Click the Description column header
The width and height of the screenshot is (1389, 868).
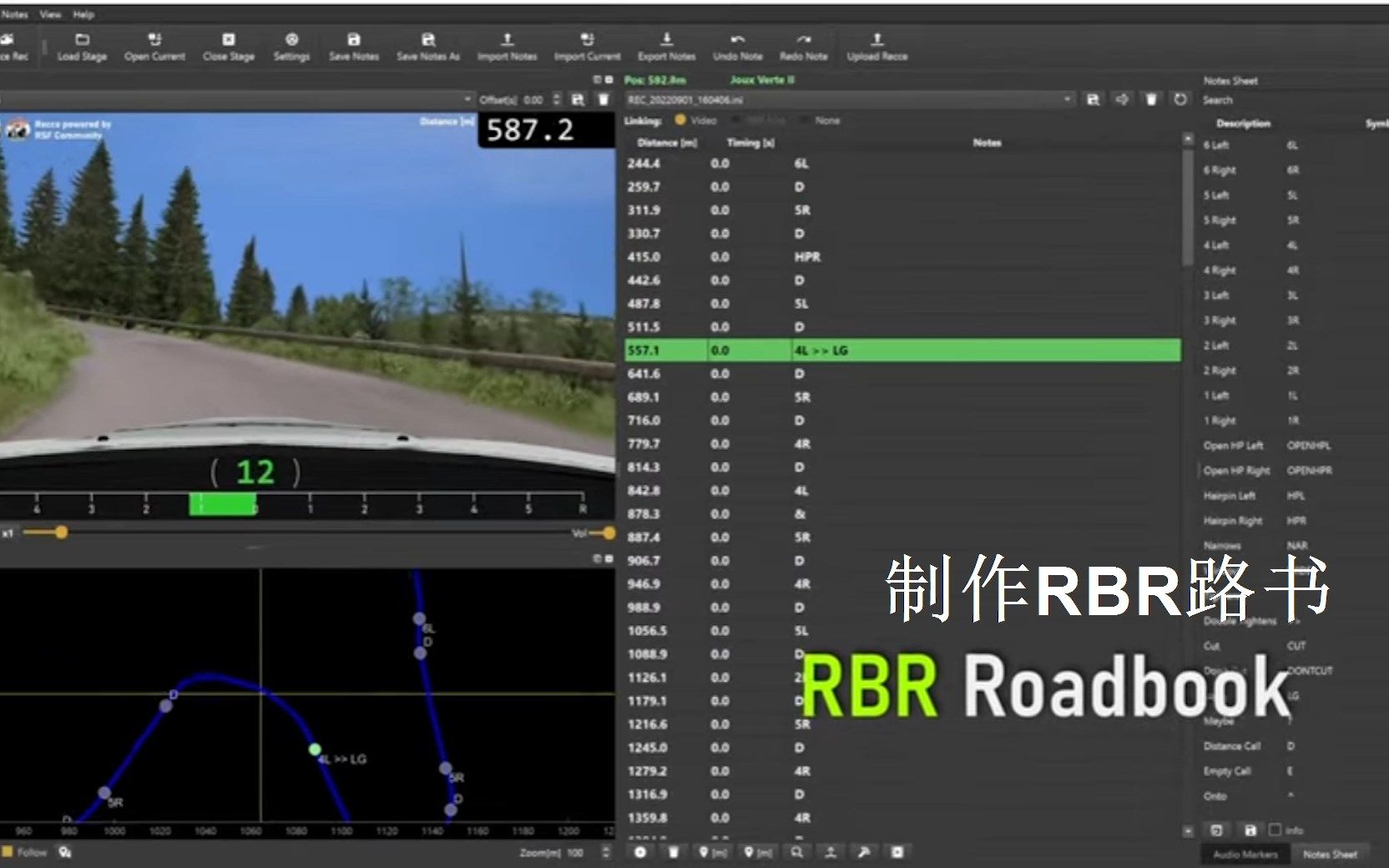[1243, 124]
